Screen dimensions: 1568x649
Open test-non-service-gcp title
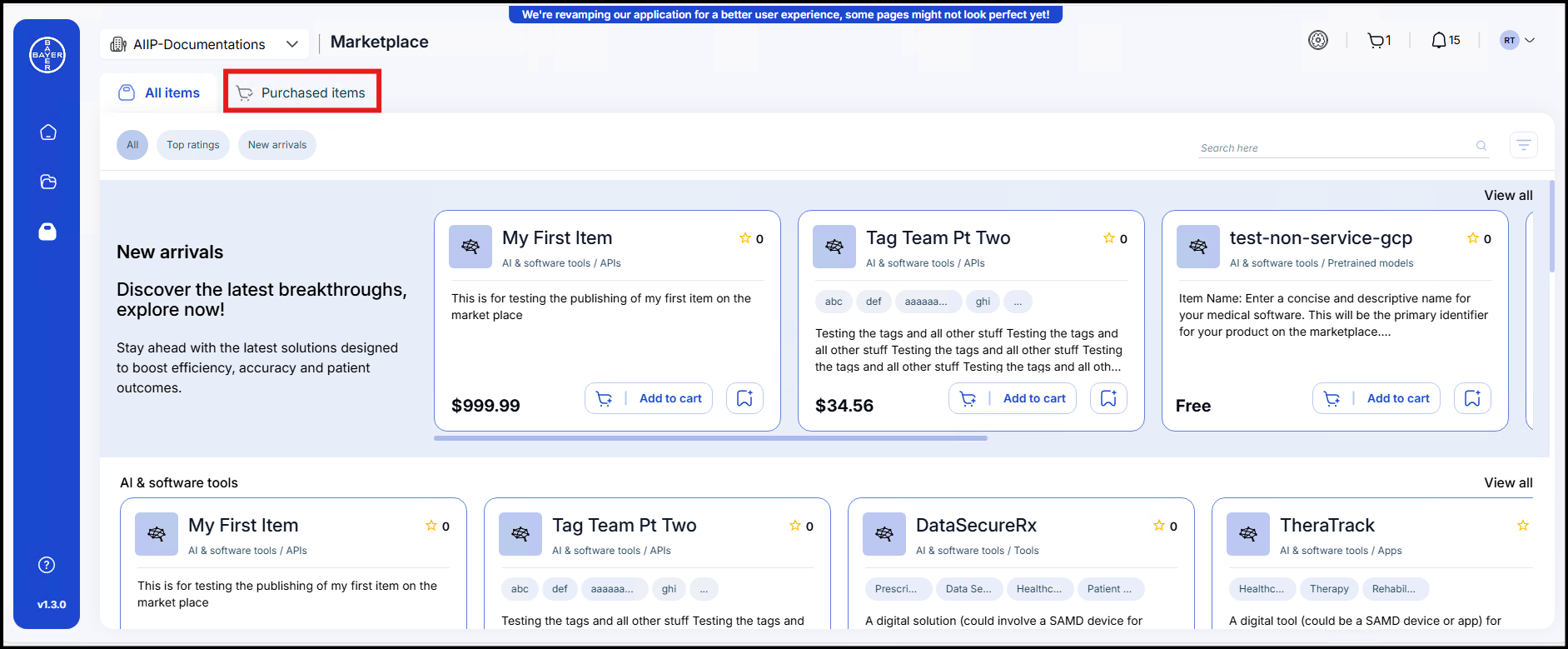click(1321, 238)
